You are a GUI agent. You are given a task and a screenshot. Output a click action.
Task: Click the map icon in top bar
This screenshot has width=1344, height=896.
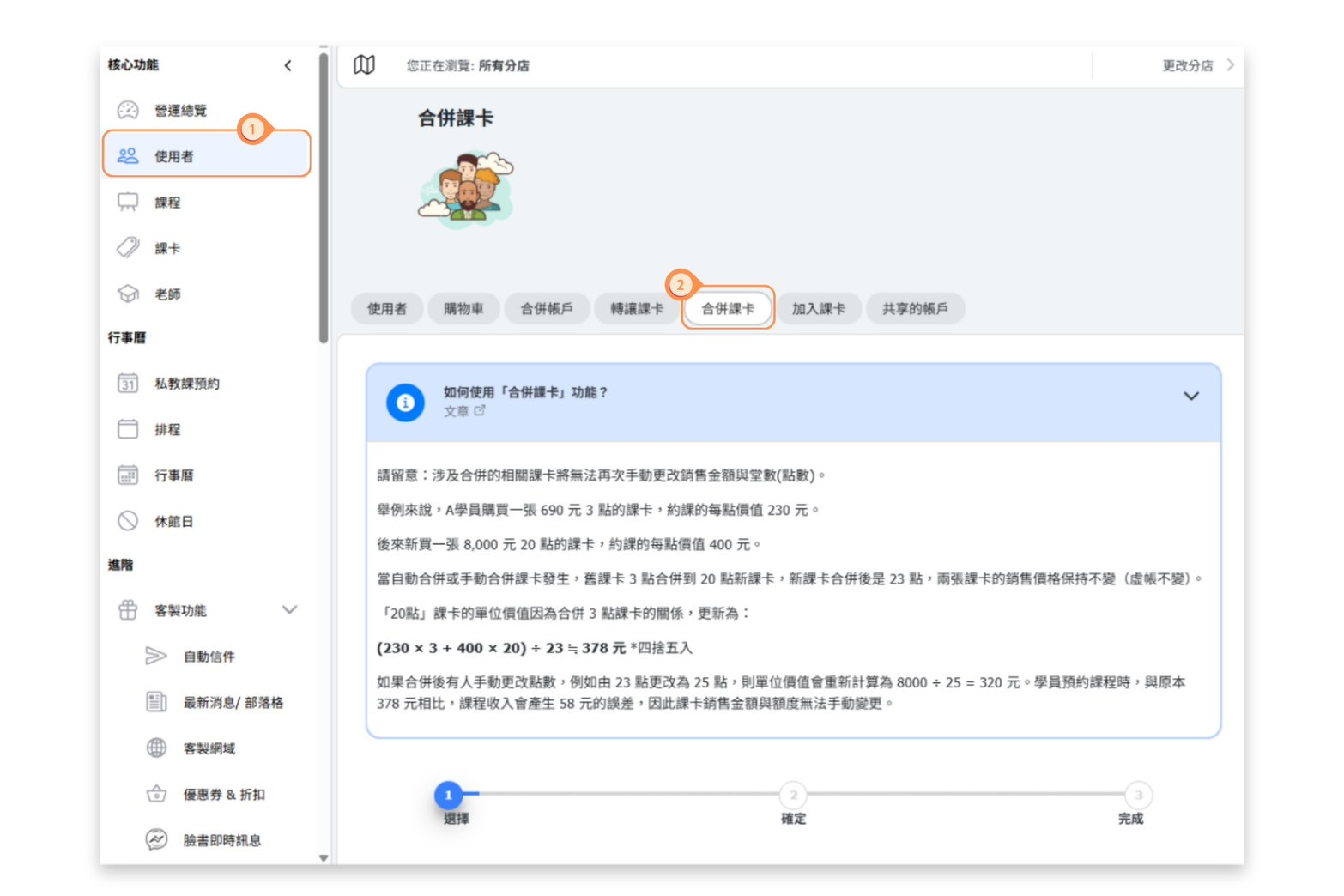click(x=364, y=65)
